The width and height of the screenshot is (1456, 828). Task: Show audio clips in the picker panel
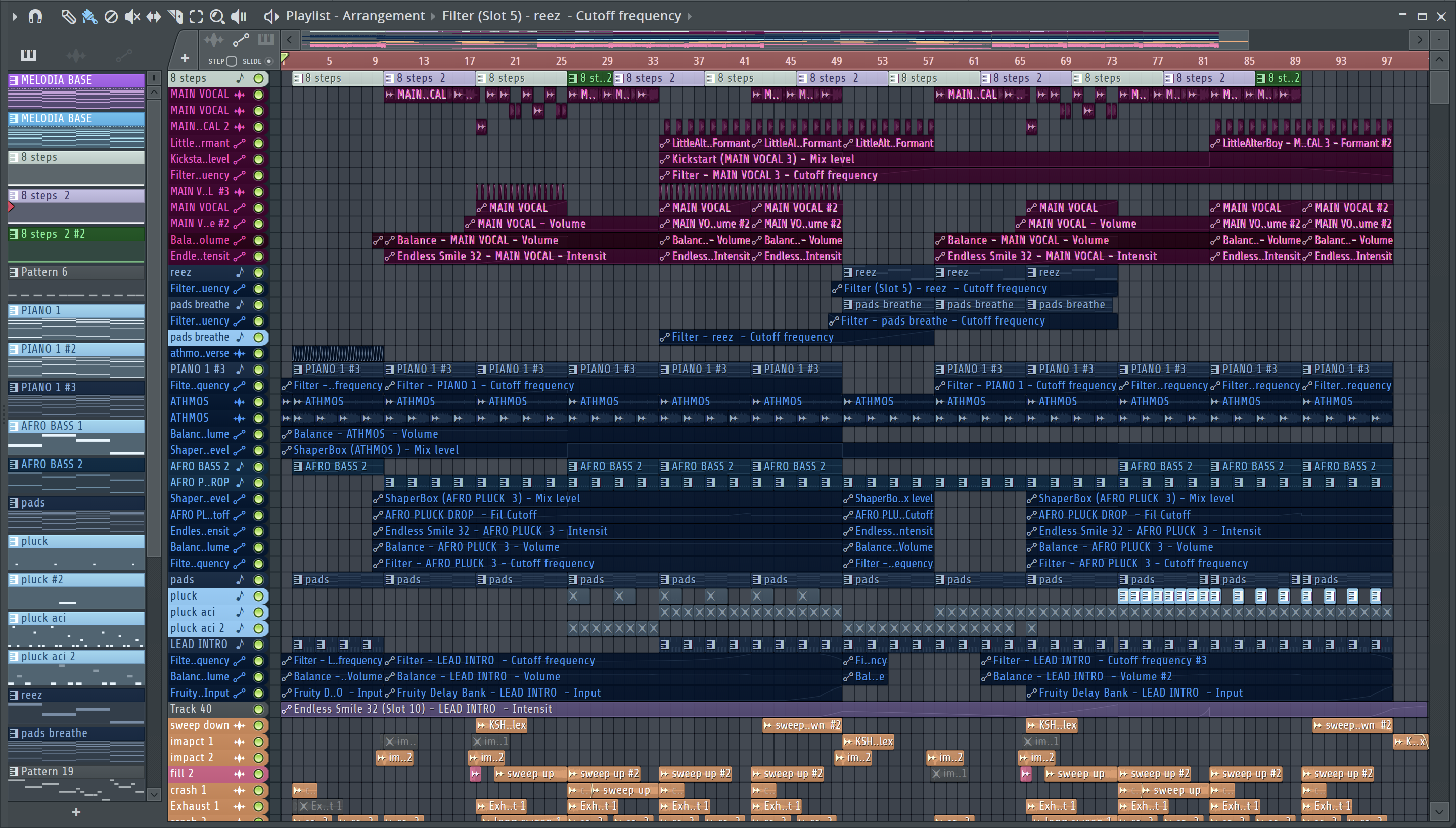[76, 55]
